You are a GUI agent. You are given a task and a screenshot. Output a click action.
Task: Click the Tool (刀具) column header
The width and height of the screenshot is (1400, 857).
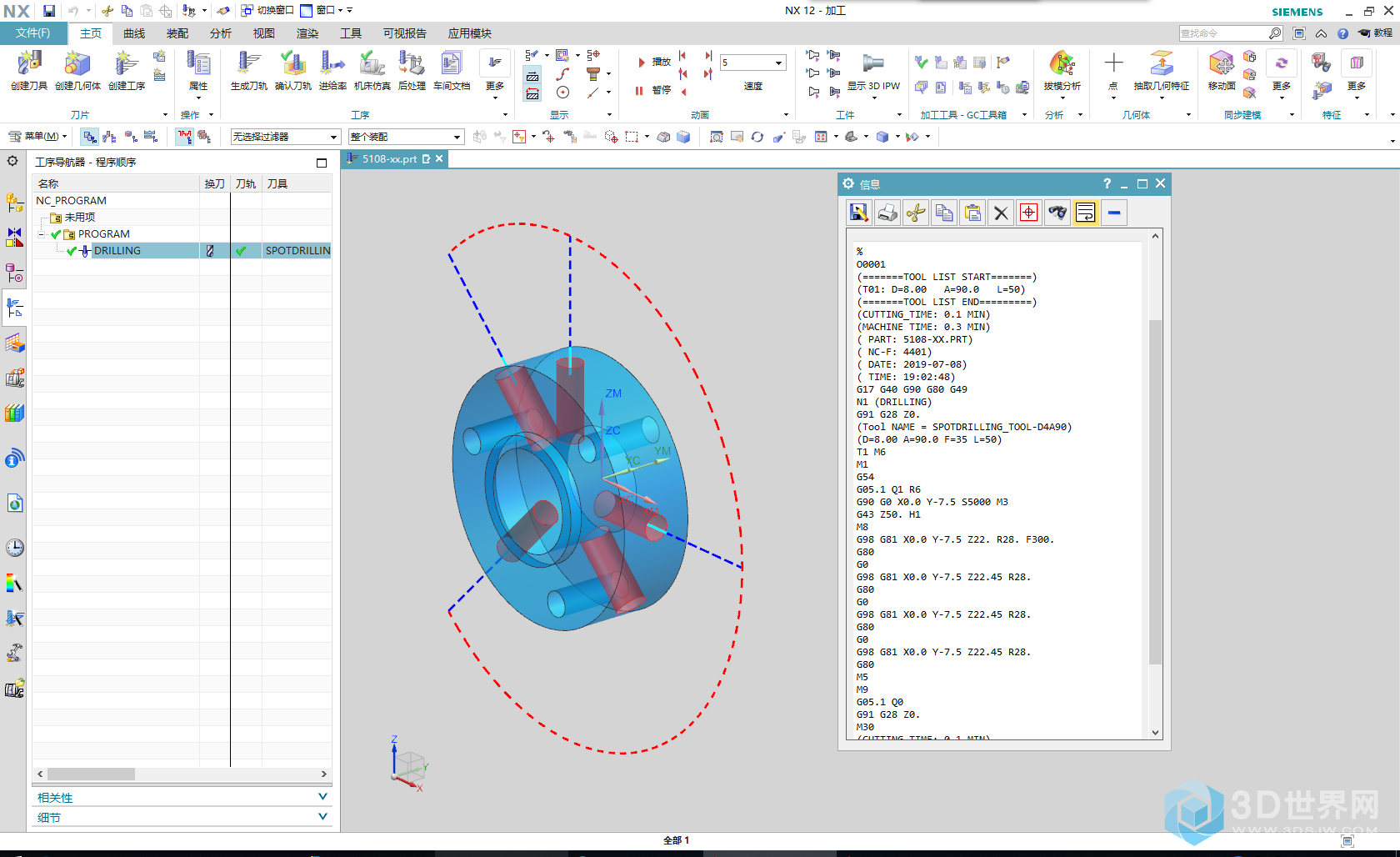click(x=297, y=183)
